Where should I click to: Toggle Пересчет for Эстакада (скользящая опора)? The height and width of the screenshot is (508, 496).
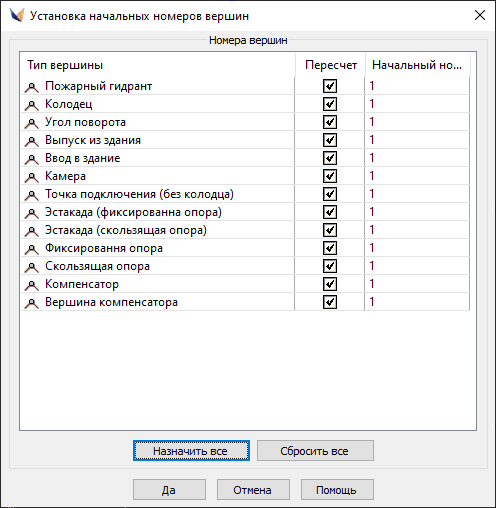330,230
